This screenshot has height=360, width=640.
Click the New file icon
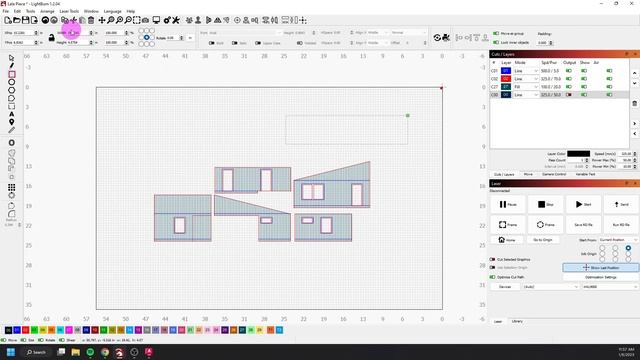(x=8, y=20)
